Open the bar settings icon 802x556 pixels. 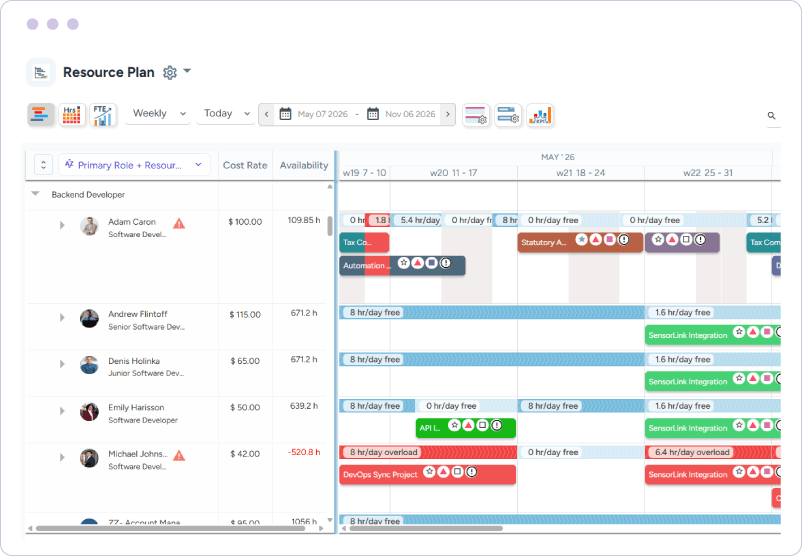coord(476,115)
